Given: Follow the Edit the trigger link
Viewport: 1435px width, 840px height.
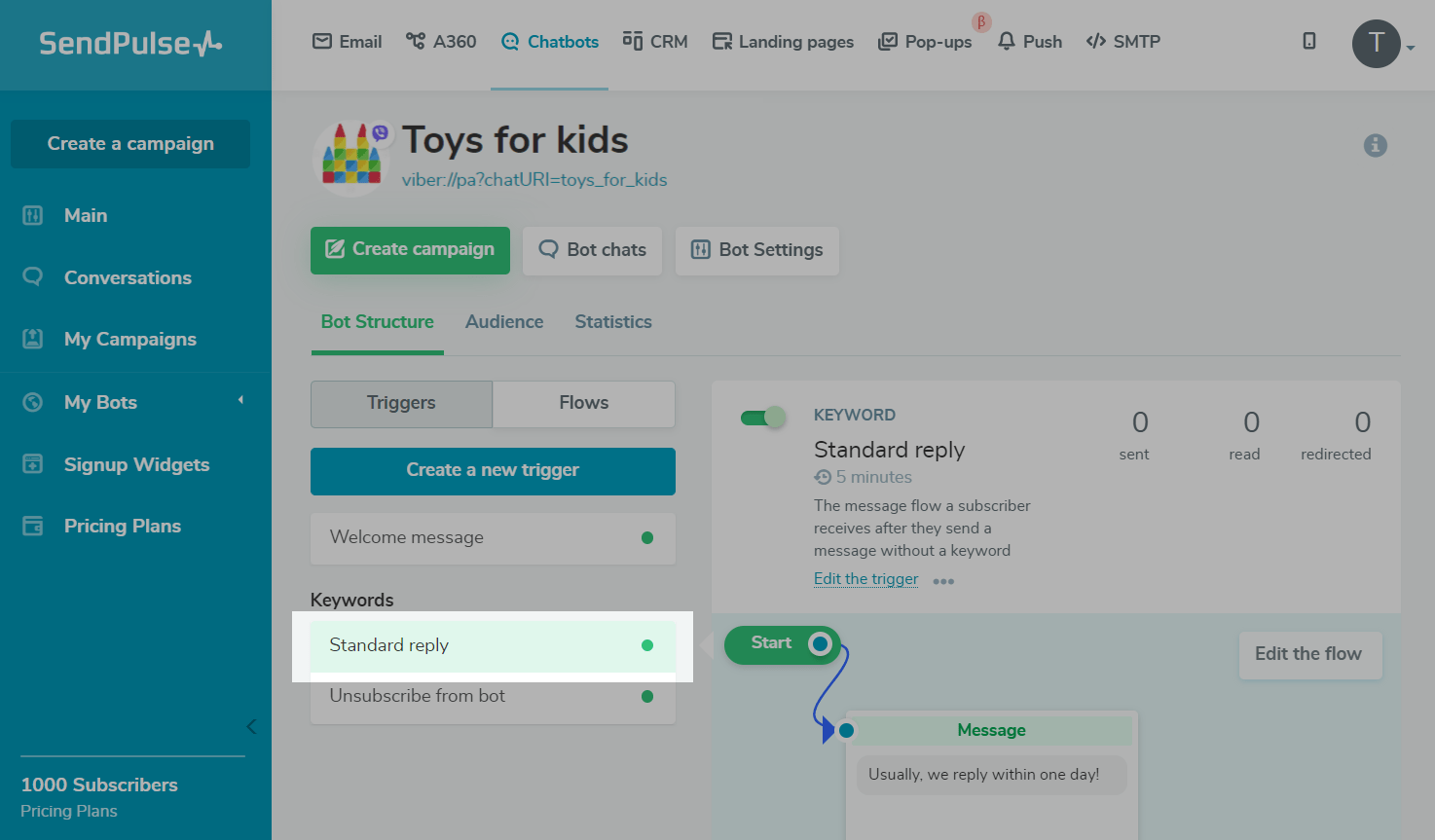Looking at the screenshot, I should click(x=865, y=578).
